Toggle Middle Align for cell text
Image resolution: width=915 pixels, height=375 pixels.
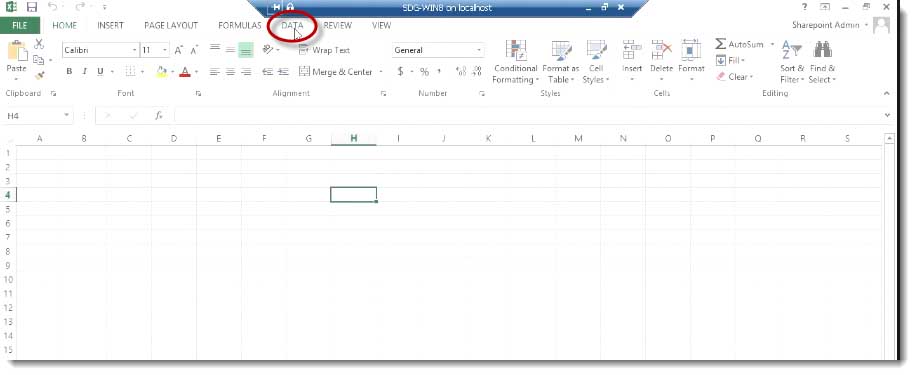pyautogui.click(x=231, y=50)
